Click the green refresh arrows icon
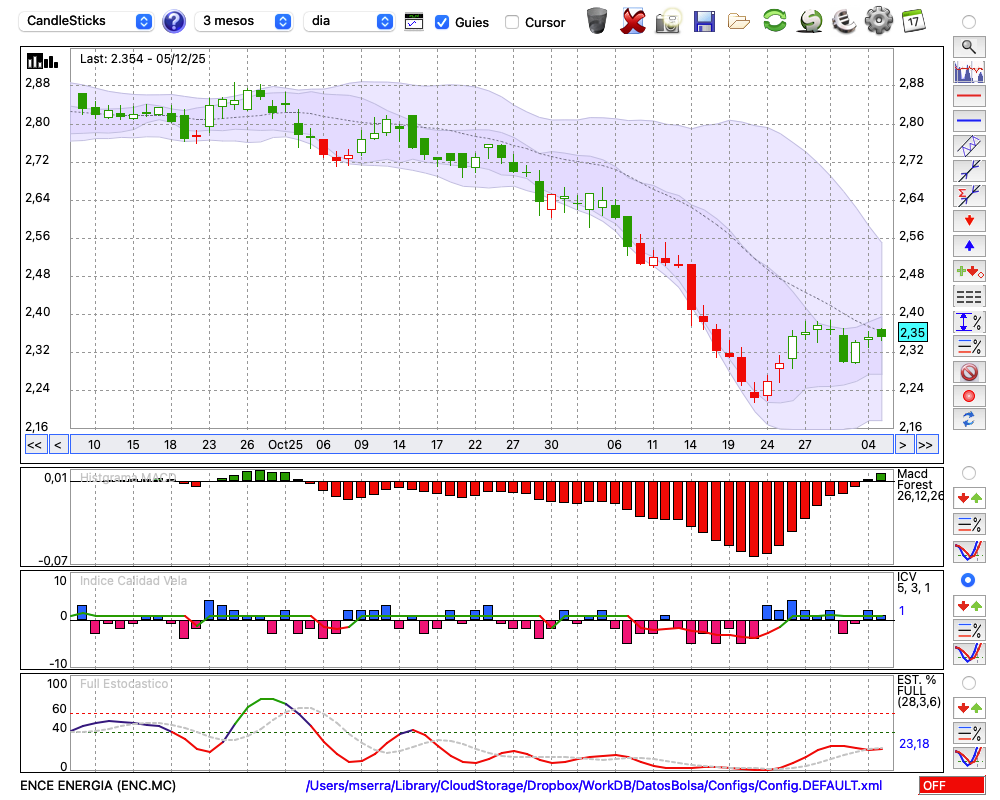This screenshot has width=1000, height=800. [x=774, y=21]
